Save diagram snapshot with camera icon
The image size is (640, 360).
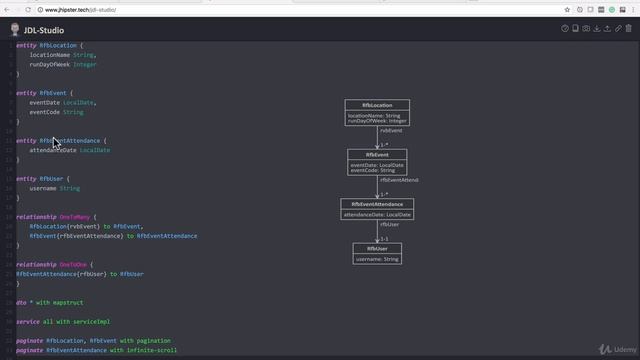(x=586, y=28)
